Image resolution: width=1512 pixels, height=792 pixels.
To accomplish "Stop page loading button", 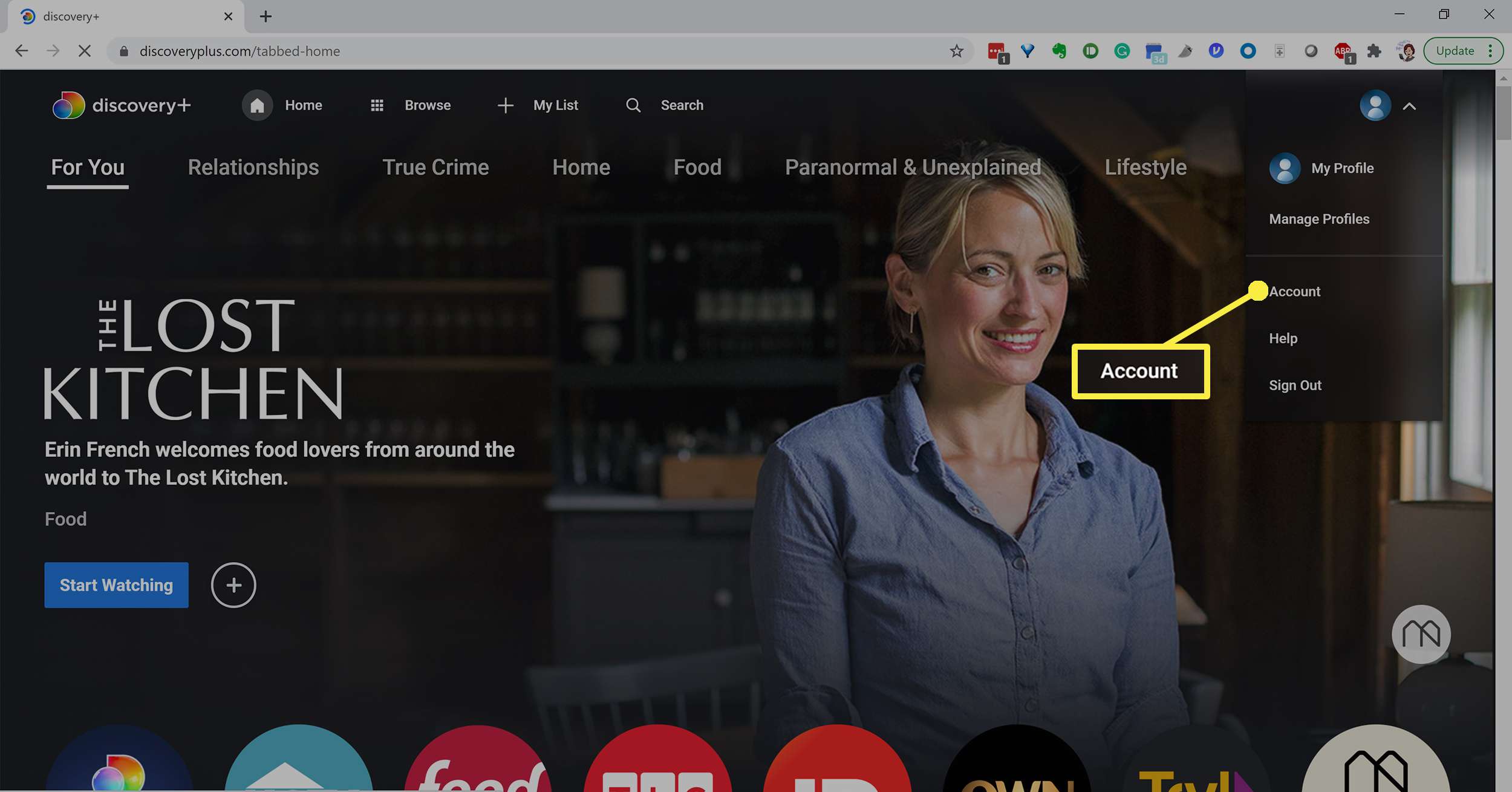I will [85, 51].
